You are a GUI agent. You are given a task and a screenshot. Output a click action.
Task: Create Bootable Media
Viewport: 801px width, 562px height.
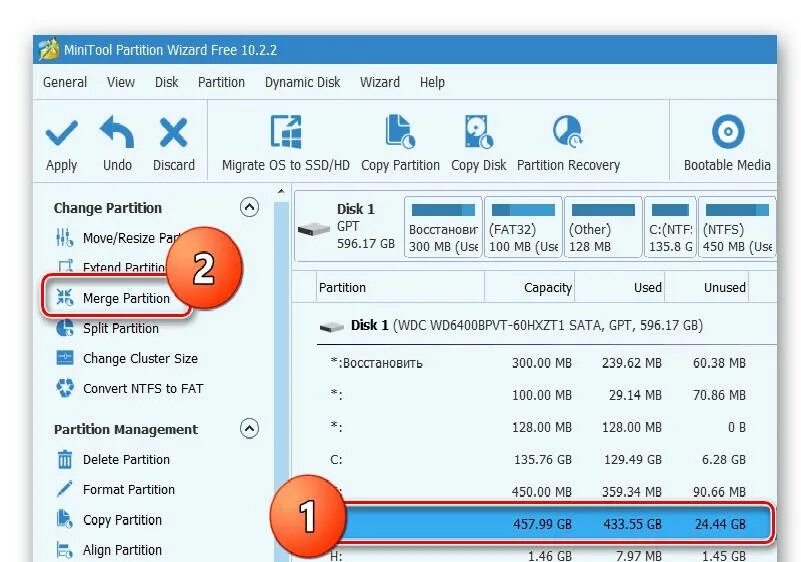[727, 144]
